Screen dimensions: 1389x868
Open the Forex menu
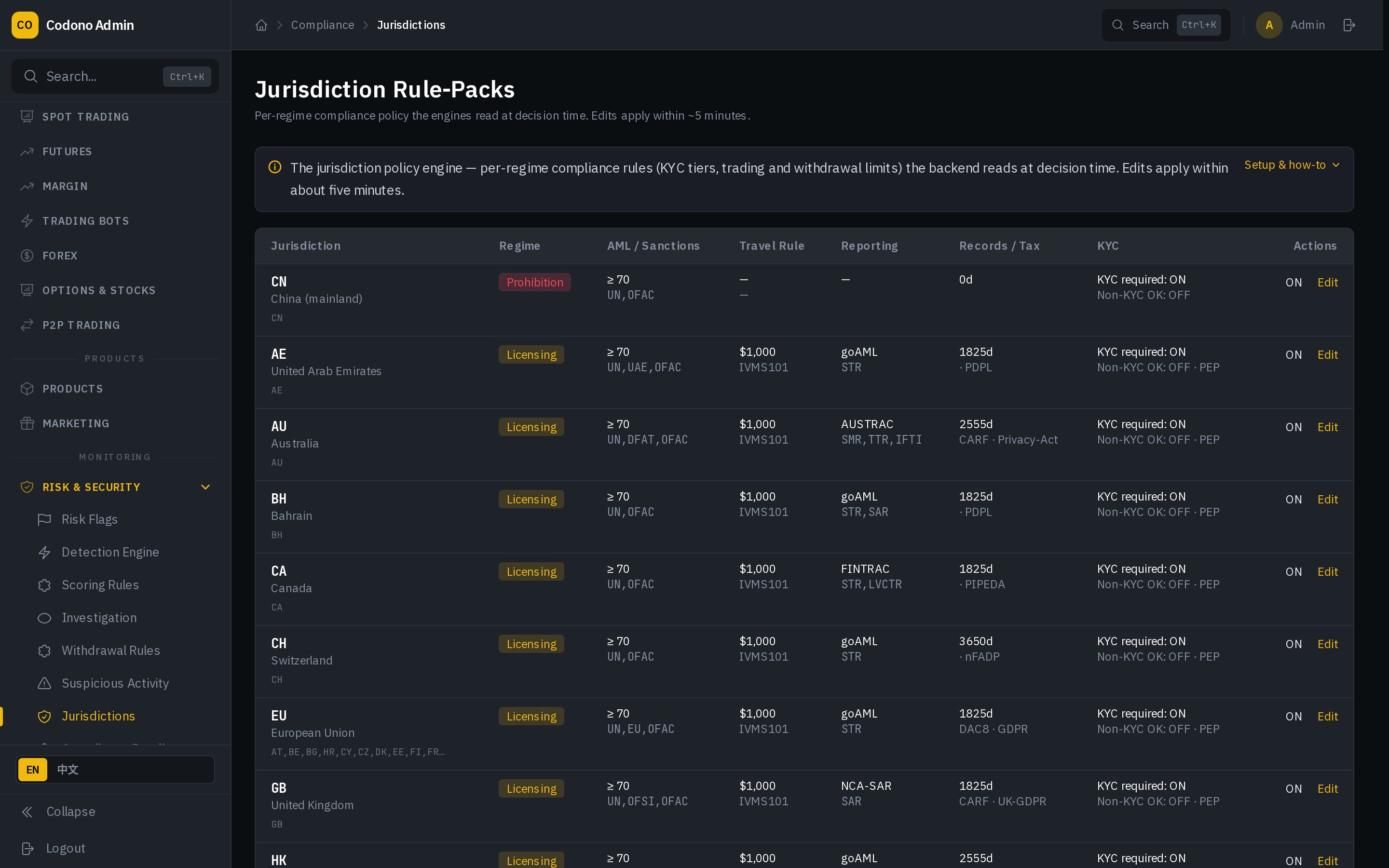point(115,256)
